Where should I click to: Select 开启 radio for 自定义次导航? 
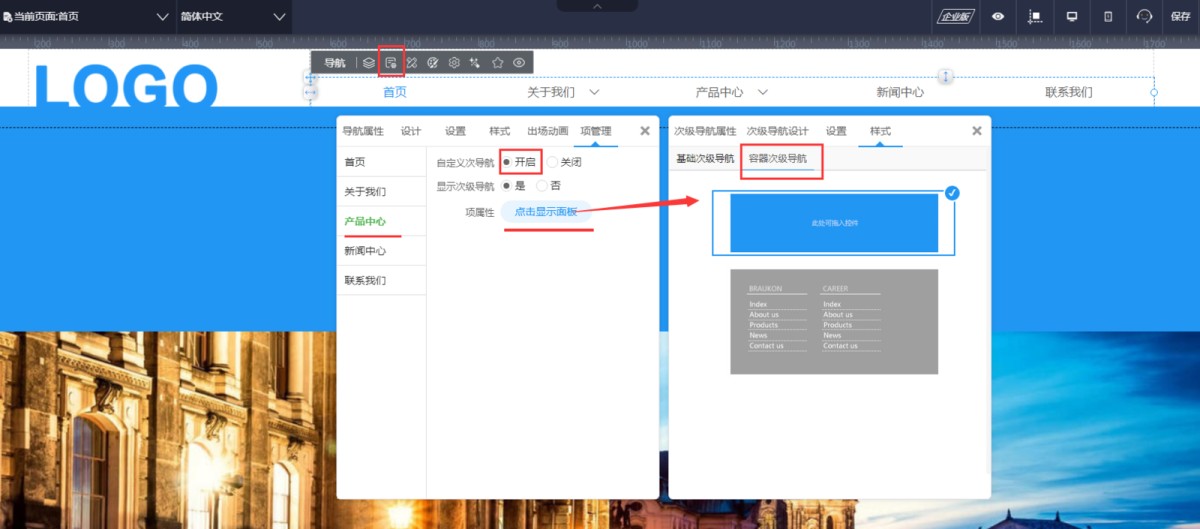pyautogui.click(x=507, y=162)
